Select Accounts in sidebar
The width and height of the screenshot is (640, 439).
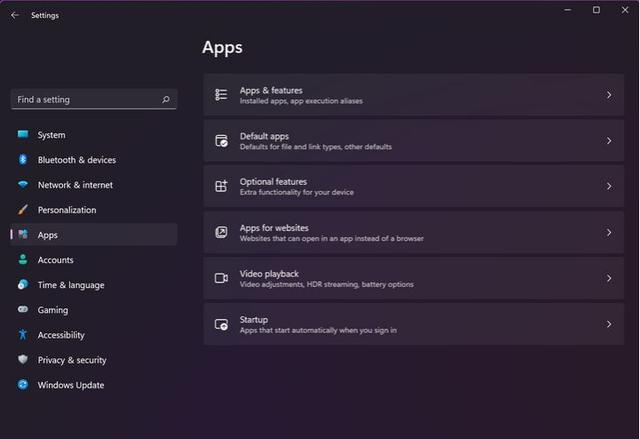click(94, 260)
